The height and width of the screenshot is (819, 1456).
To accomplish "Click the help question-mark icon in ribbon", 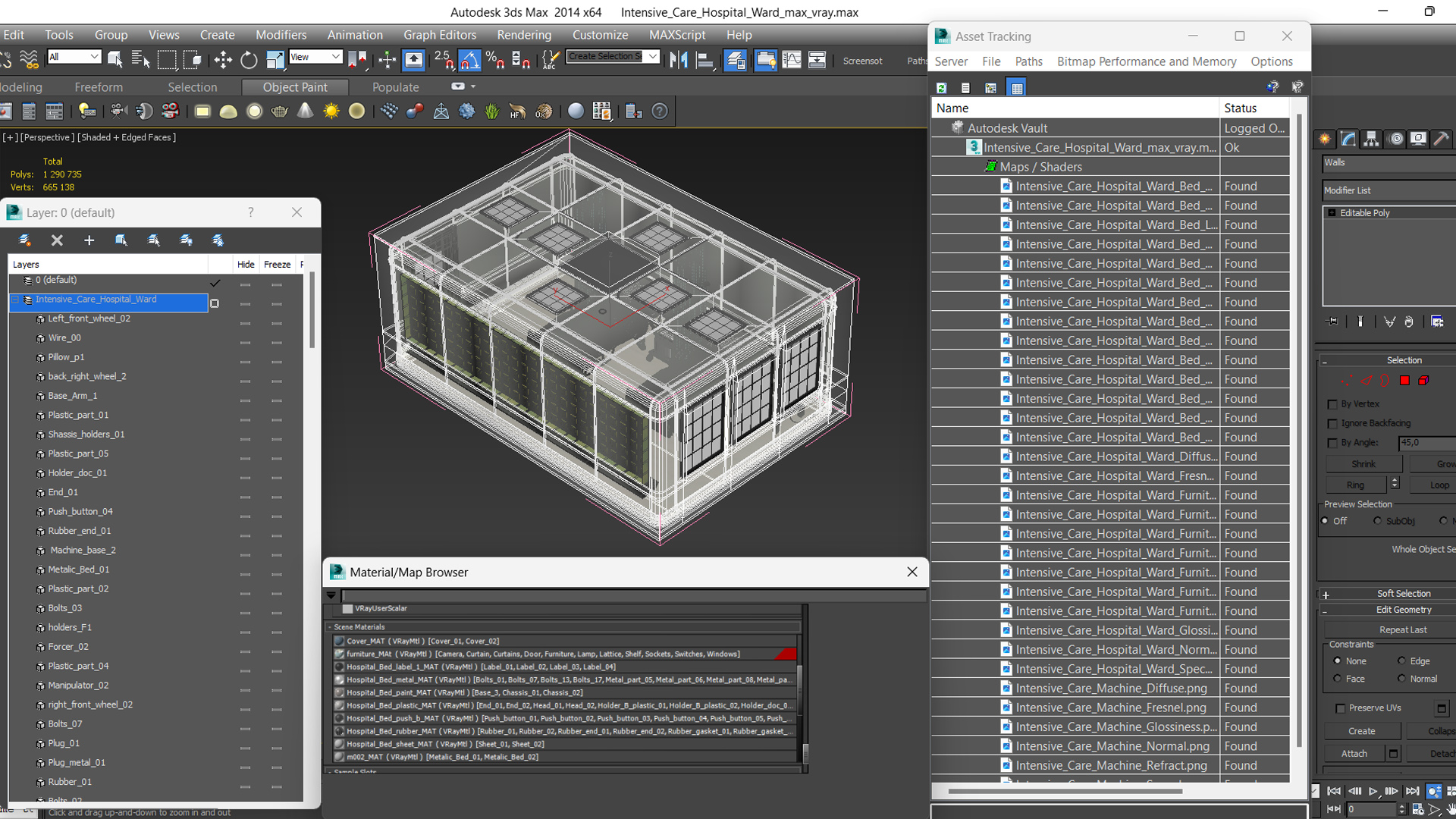I will (x=660, y=111).
